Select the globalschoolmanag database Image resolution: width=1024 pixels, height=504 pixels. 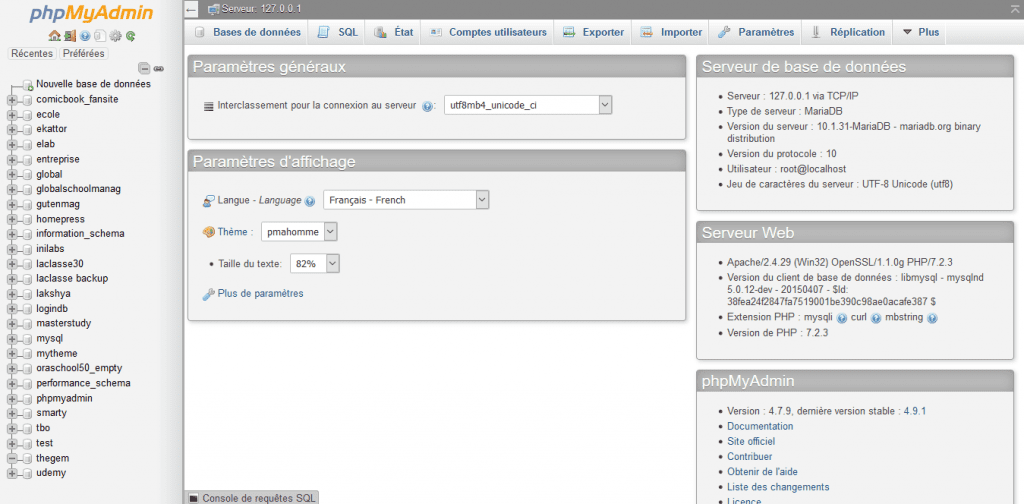[x=78, y=189]
